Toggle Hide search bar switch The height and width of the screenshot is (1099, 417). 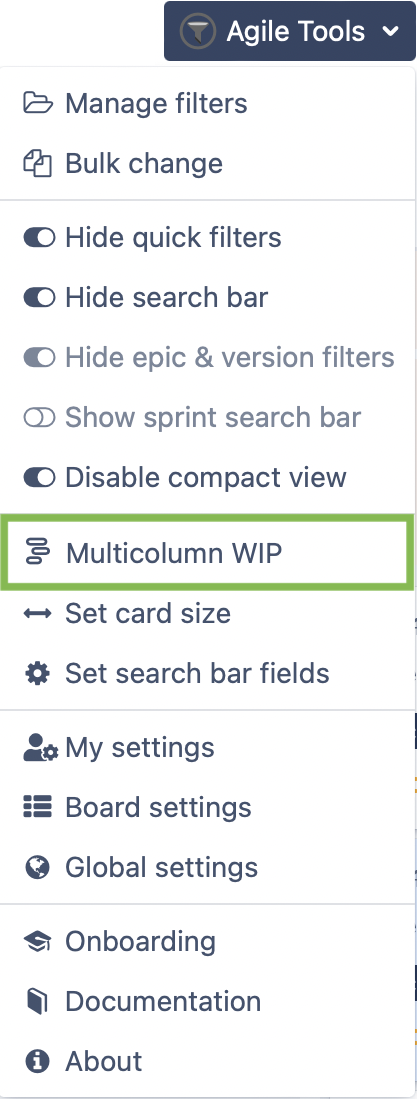[x=39, y=298]
